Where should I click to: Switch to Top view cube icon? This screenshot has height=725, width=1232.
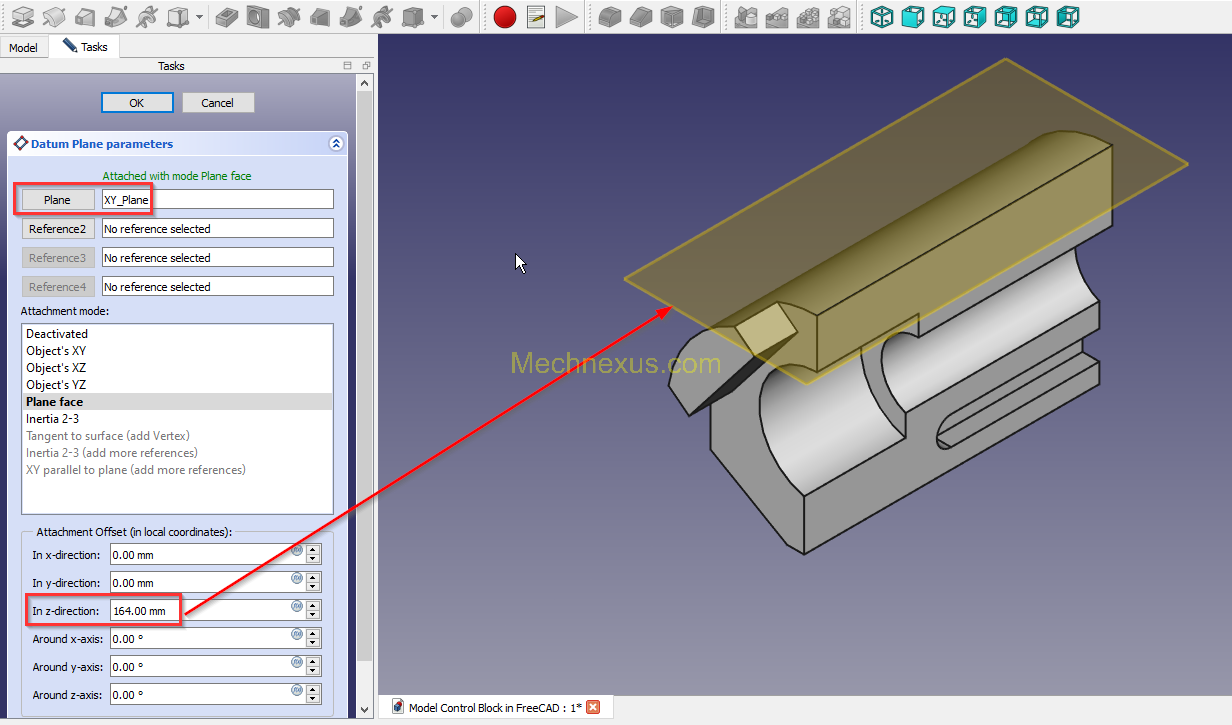pyautogui.click(x=943, y=16)
